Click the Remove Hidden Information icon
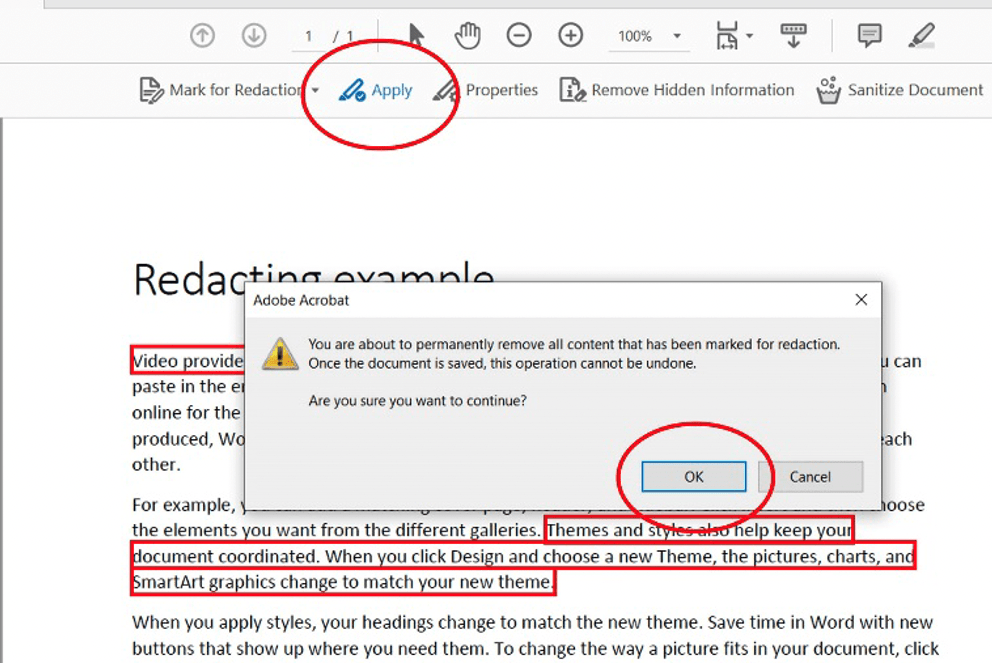992x663 pixels. (x=572, y=89)
